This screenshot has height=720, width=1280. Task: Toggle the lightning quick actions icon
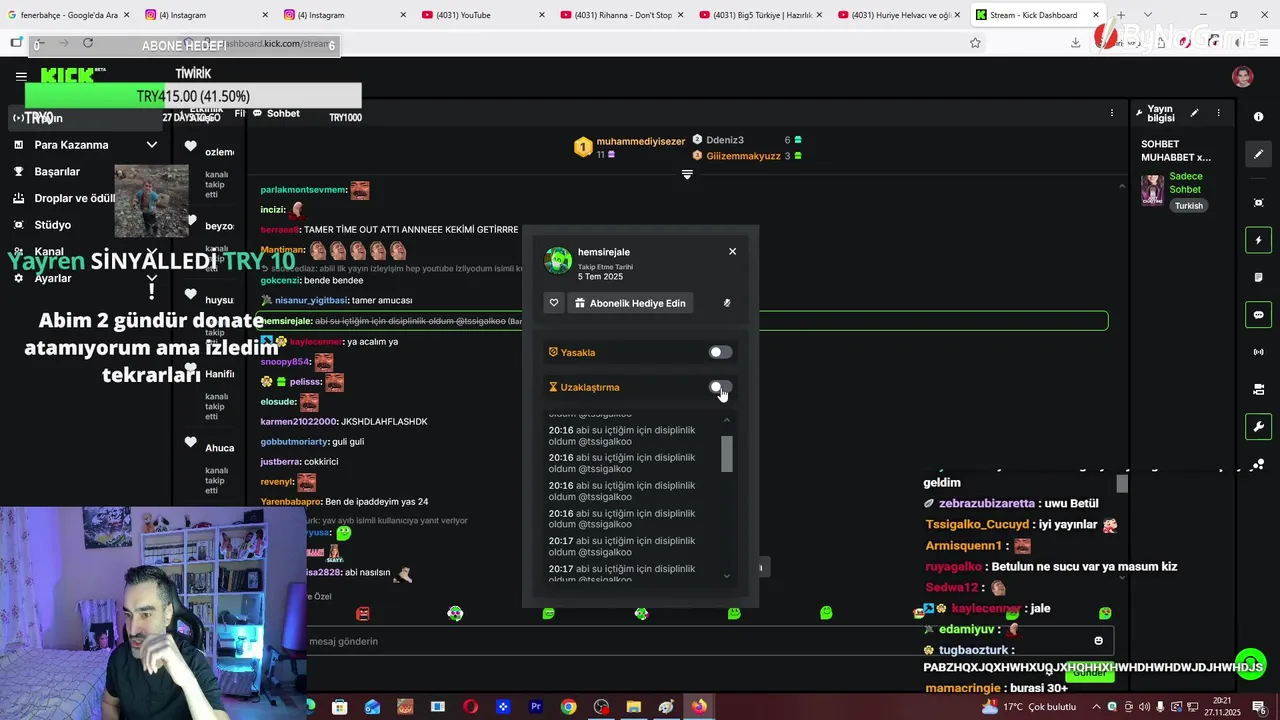click(x=1258, y=240)
